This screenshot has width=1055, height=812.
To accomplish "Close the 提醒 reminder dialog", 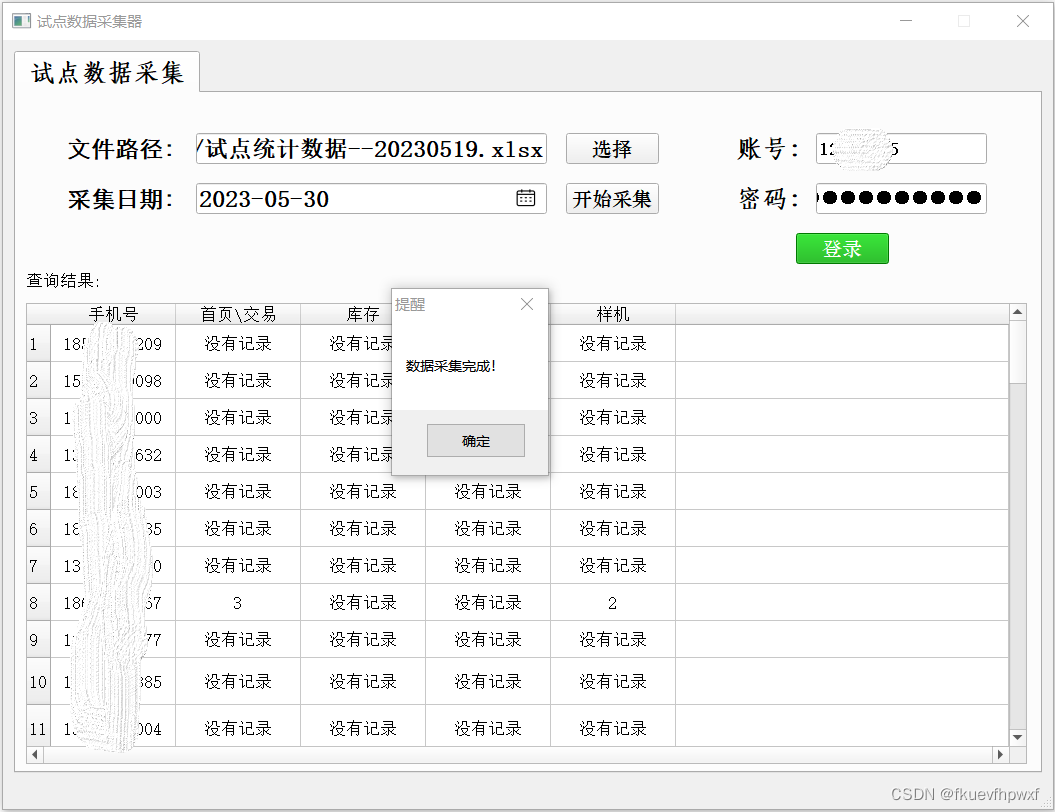I will coord(527,304).
